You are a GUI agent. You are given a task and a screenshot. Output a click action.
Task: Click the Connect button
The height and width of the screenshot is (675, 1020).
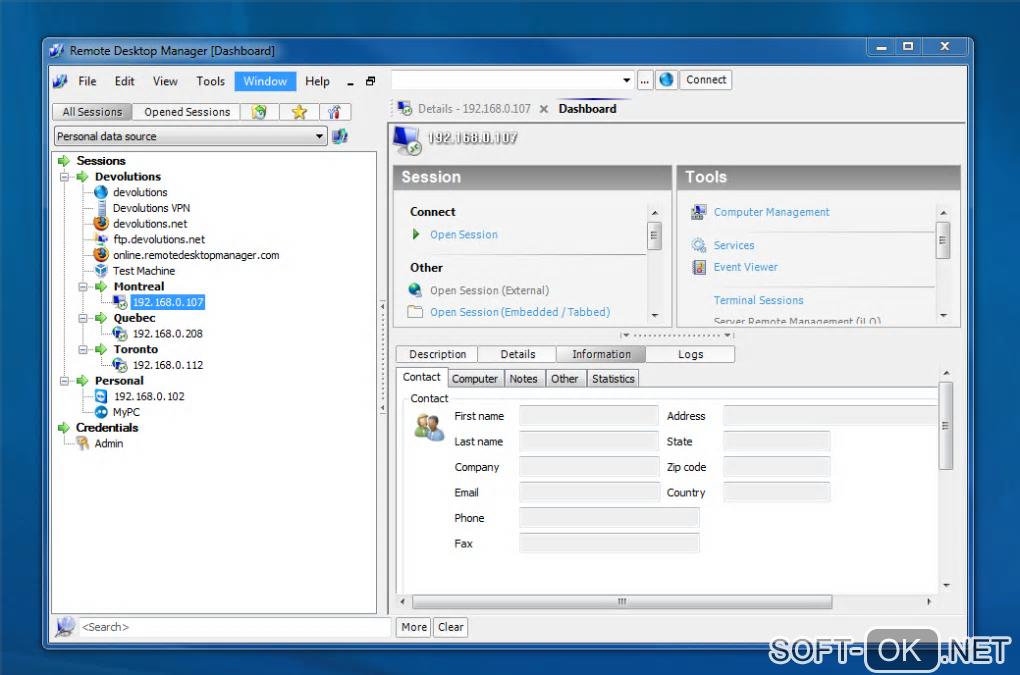pos(706,80)
